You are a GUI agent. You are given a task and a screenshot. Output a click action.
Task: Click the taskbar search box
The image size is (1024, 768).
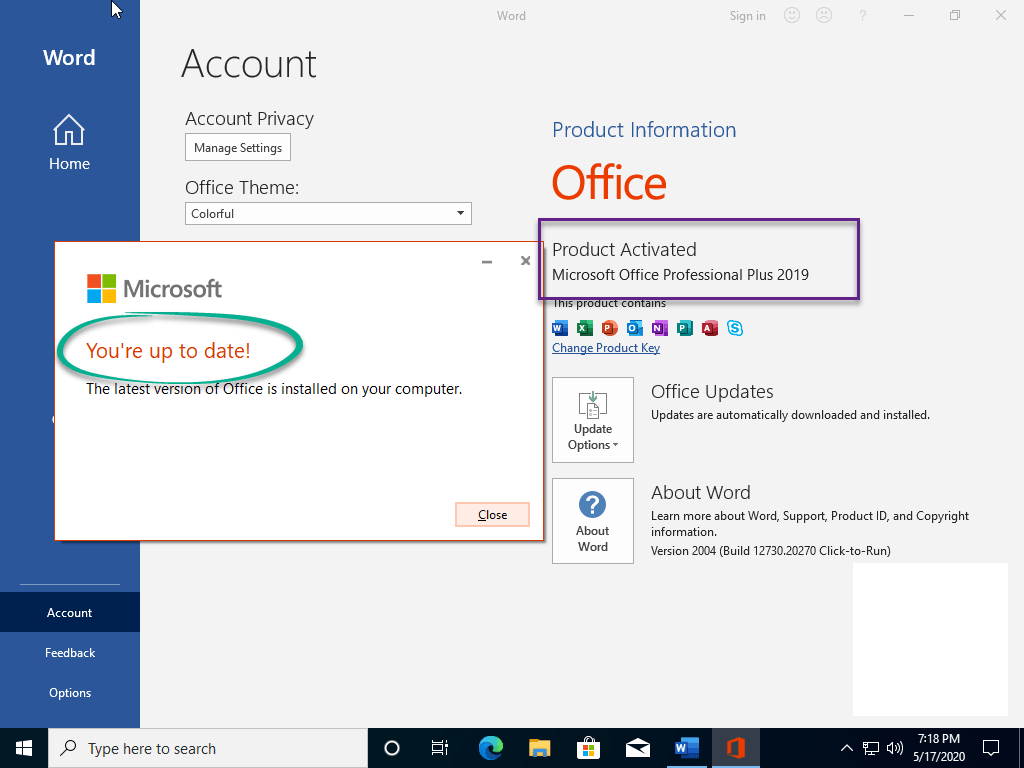coord(208,748)
